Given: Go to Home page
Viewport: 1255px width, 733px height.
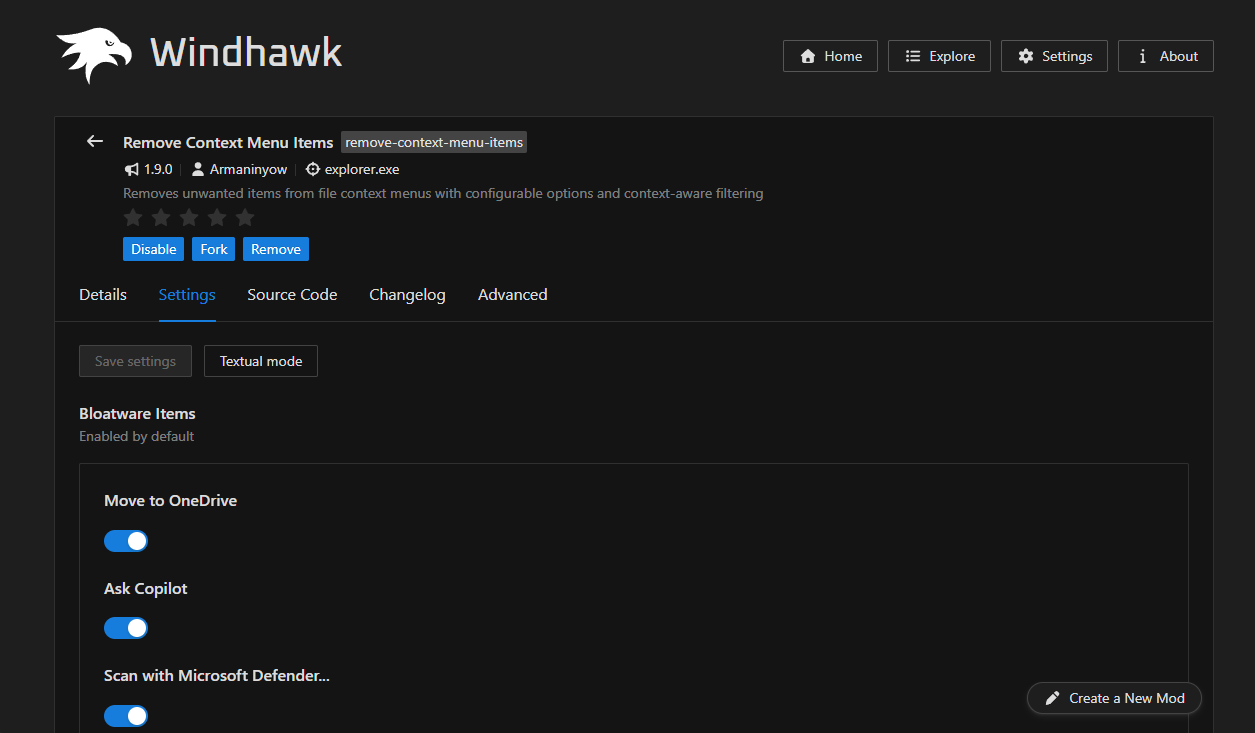Looking at the screenshot, I should (830, 56).
